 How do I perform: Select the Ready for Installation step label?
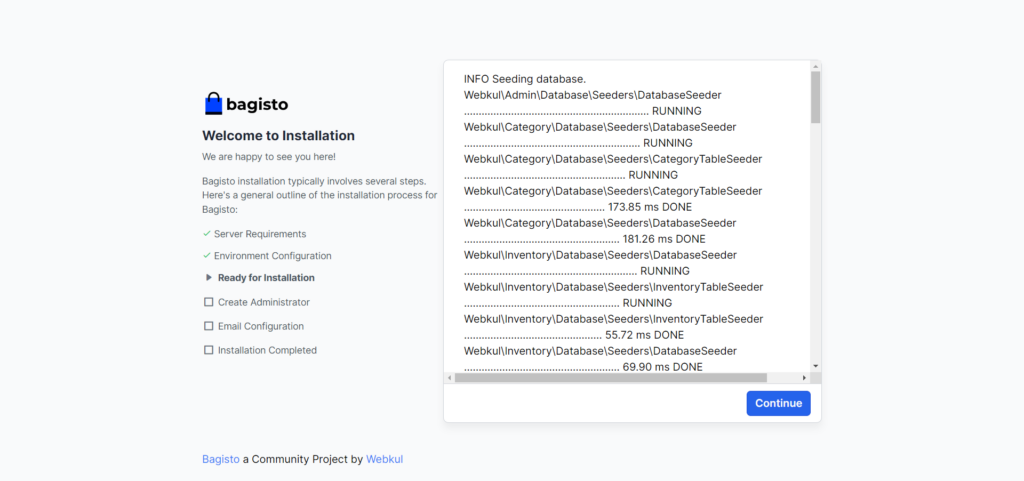click(266, 278)
